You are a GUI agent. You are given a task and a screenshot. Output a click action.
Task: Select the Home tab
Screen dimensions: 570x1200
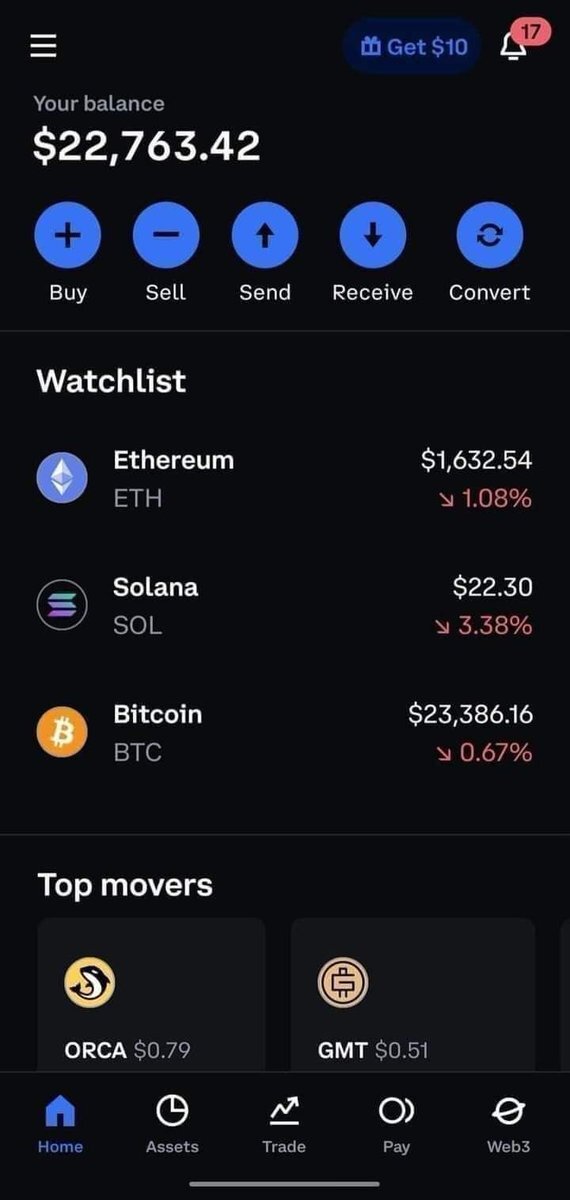coord(60,1125)
